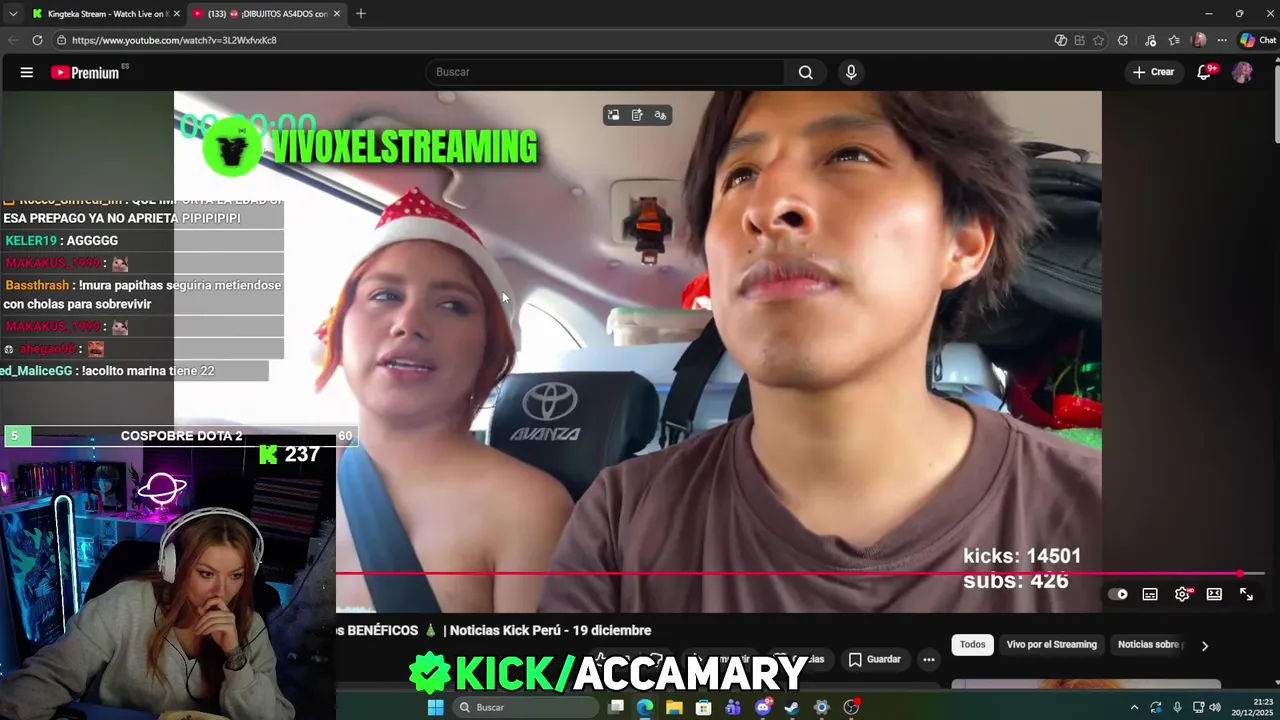The image size is (1280, 720).
Task: Open the third overlay icon atop the video
Action: (x=660, y=115)
